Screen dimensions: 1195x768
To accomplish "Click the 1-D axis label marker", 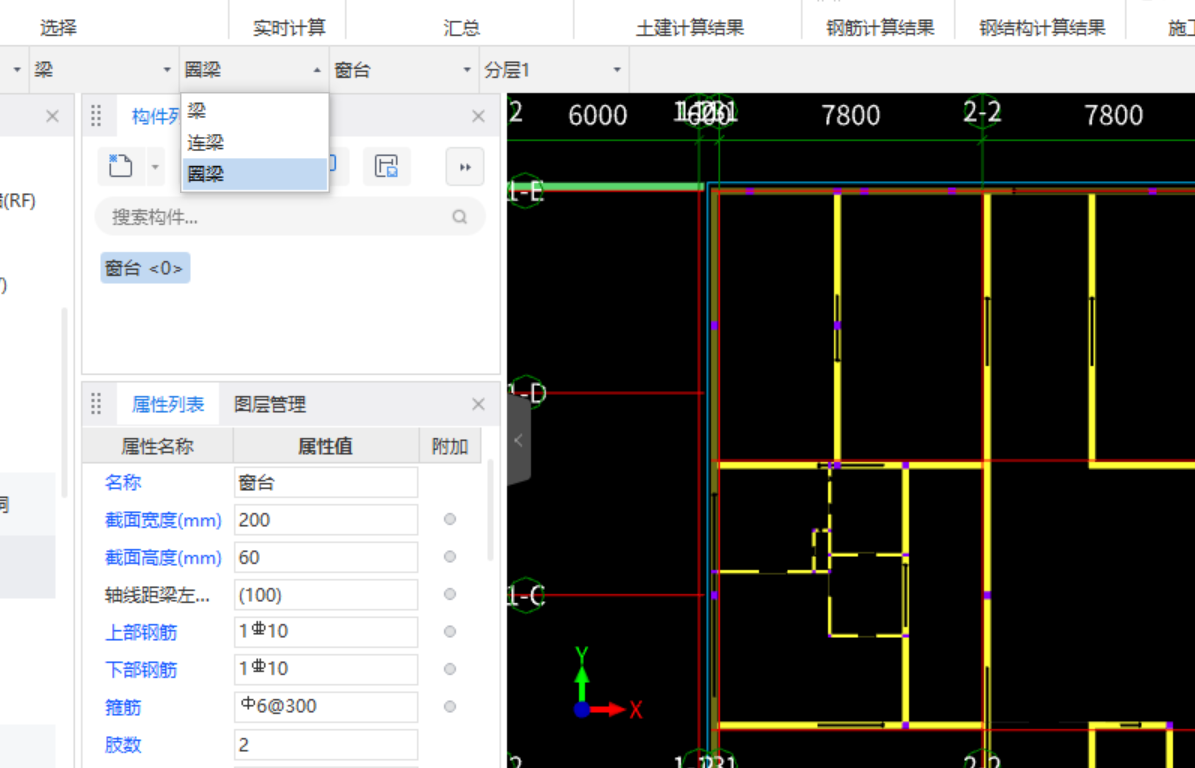I will tap(527, 394).
